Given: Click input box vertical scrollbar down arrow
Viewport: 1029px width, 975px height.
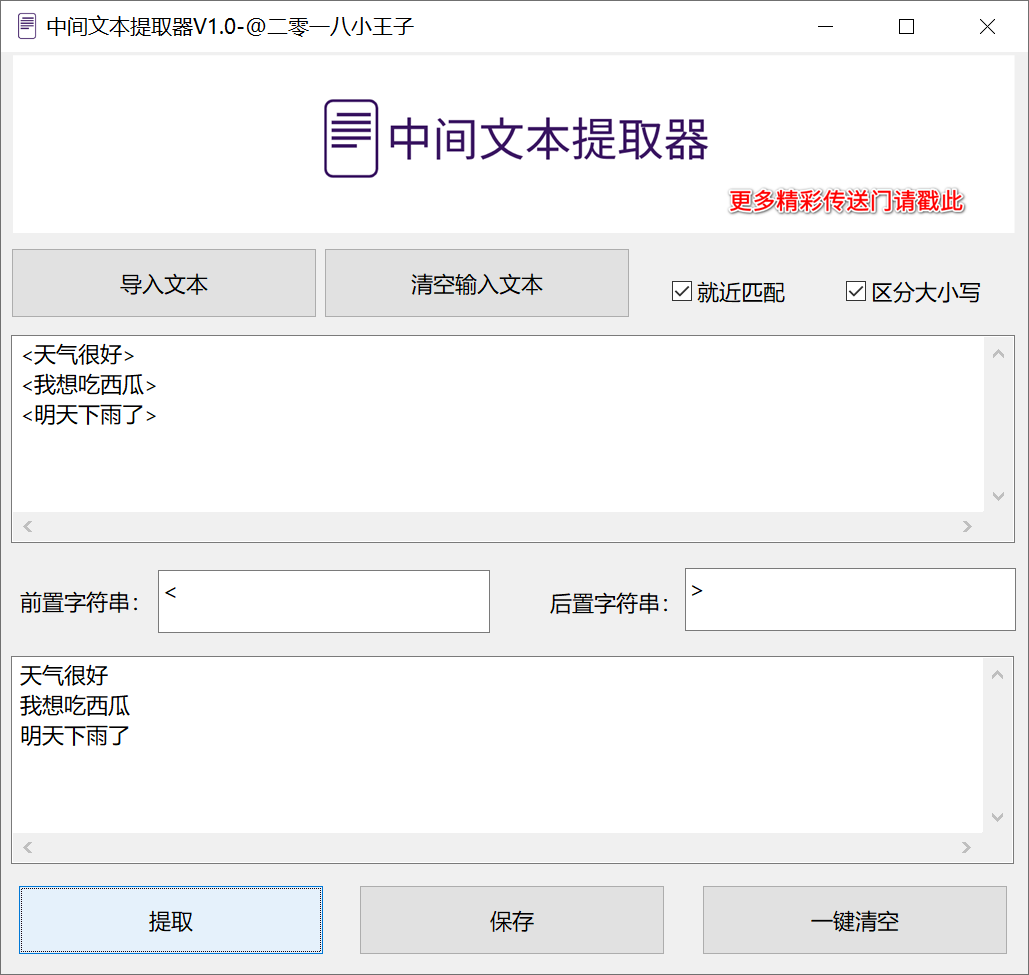Looking at the screenshot, I should click(999, 496).
